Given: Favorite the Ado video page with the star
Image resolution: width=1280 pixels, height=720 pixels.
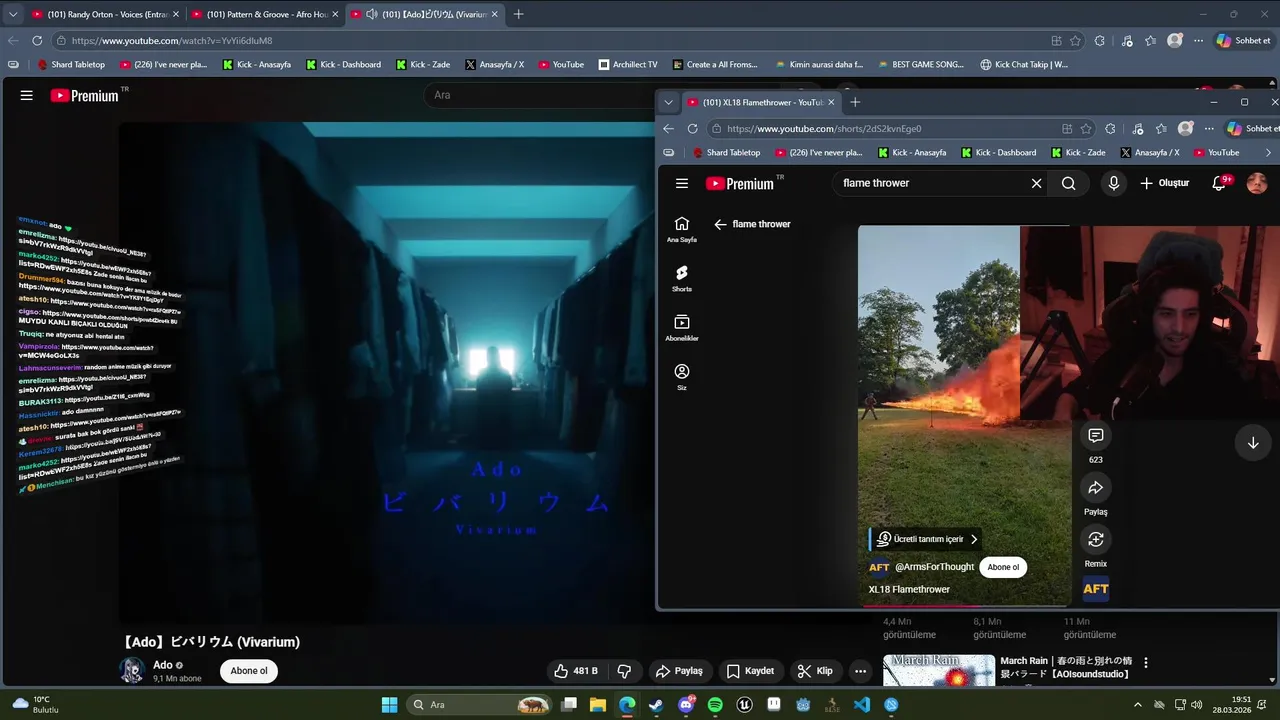Looking at the screenshot, I should click(x=1075, y=40).
